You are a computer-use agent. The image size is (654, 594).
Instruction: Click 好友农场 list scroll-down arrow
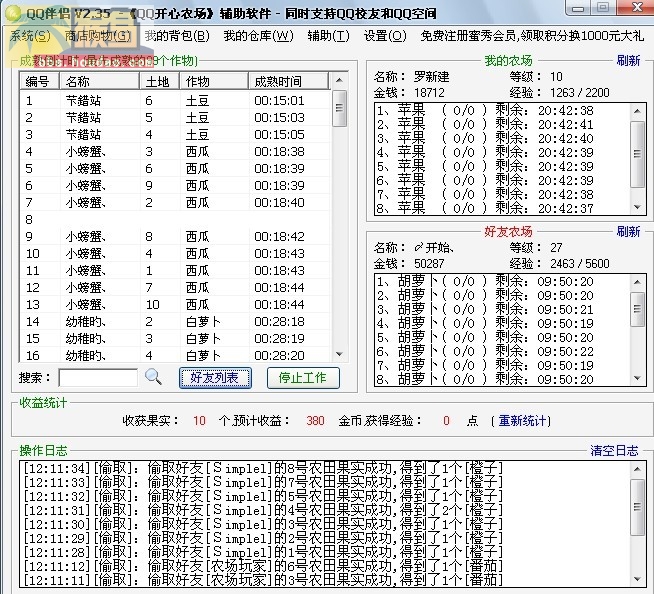637,378
